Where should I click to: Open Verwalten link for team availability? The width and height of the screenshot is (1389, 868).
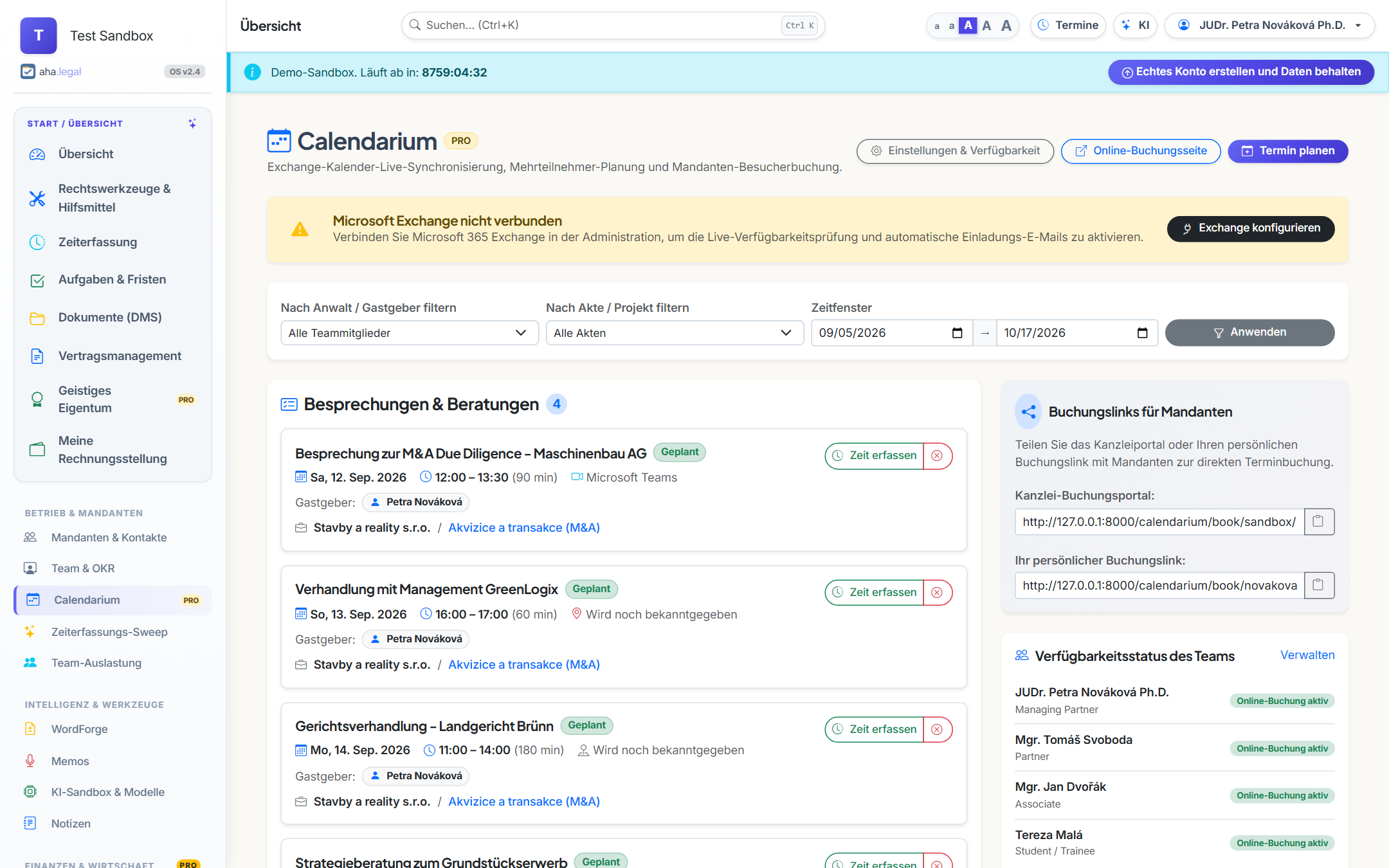(x=1307, y=655)
